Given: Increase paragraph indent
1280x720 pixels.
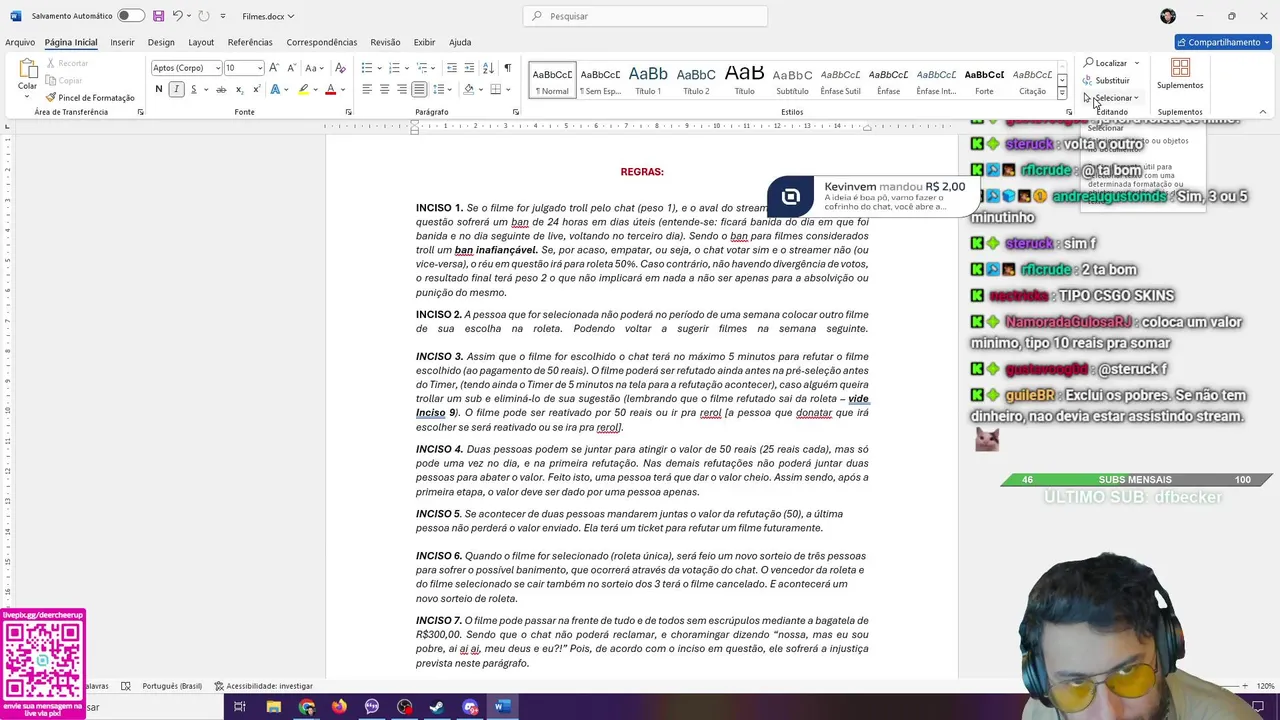Looking at the screenshot, I should click(469, 68).
